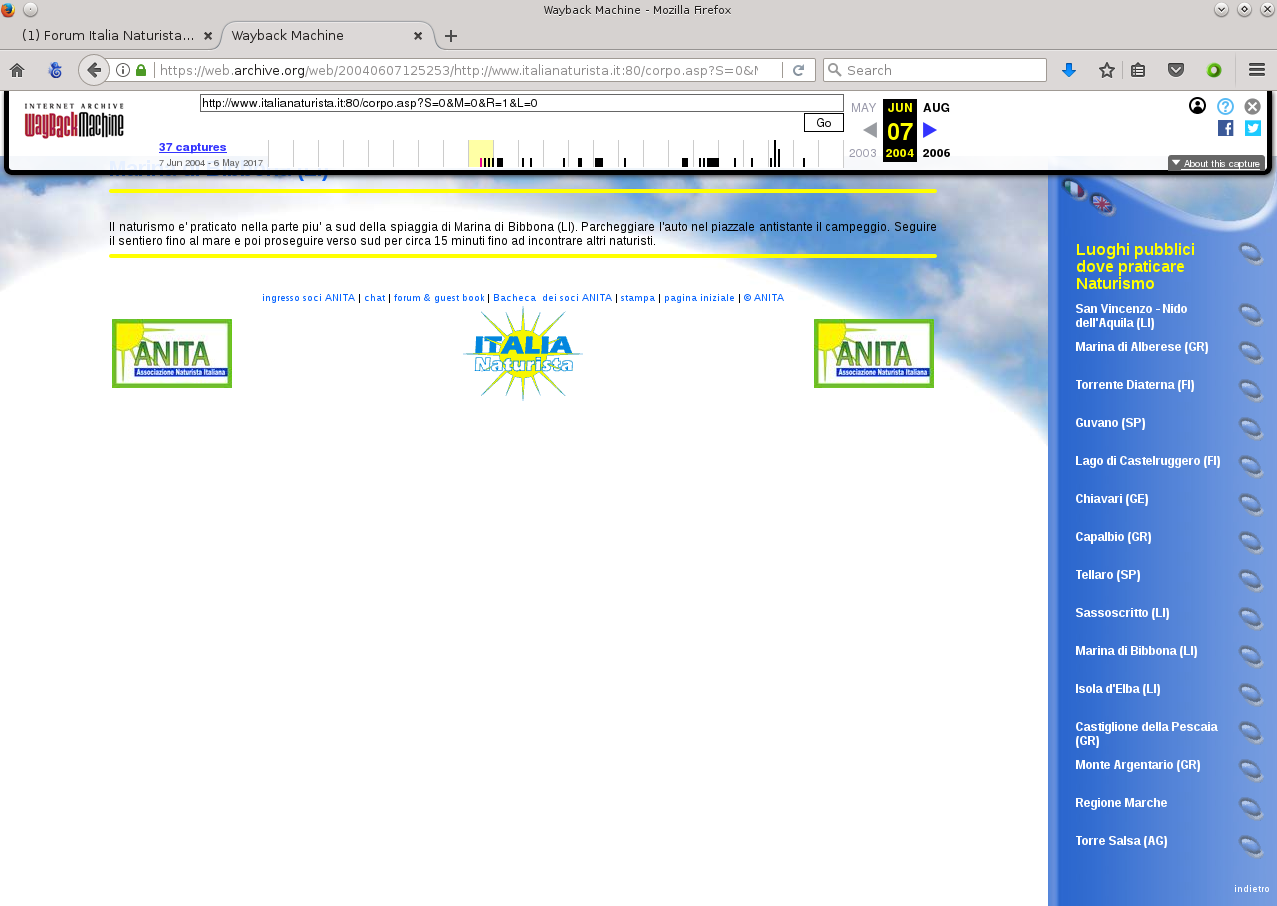The width and height of the screenshot is (1277, 906).
Task: Reload the page with the refresh icon
Action: [x=798, y=70]
